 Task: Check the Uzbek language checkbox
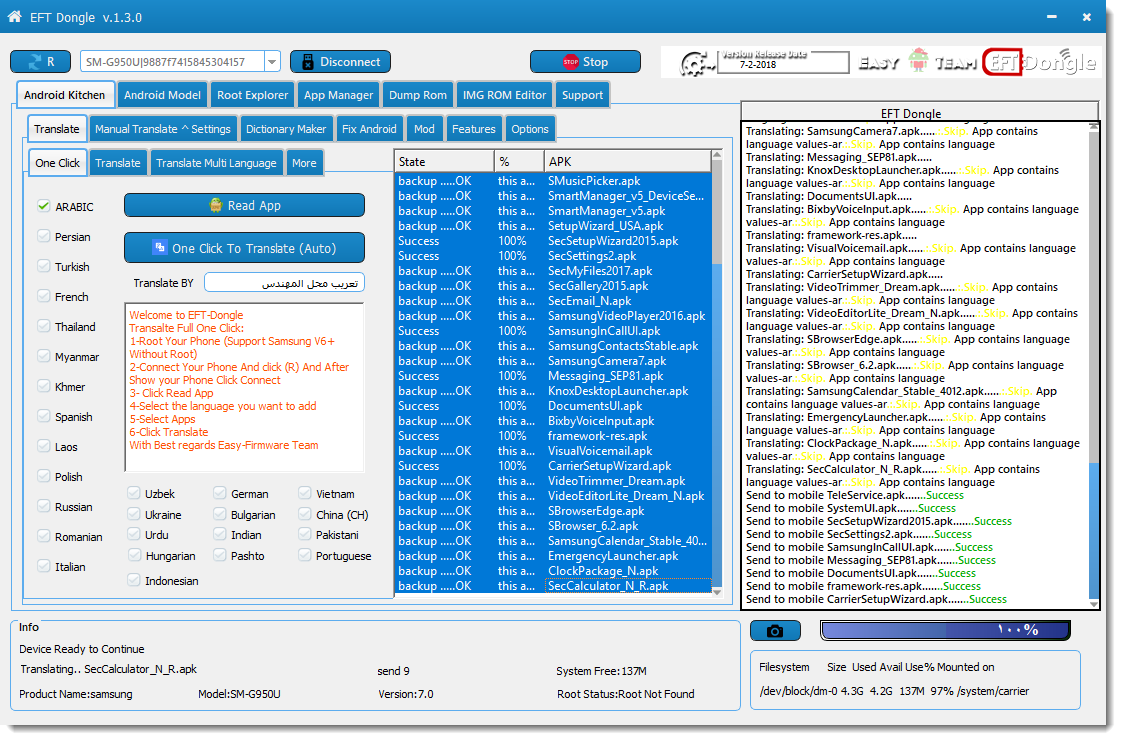[134, 493]
